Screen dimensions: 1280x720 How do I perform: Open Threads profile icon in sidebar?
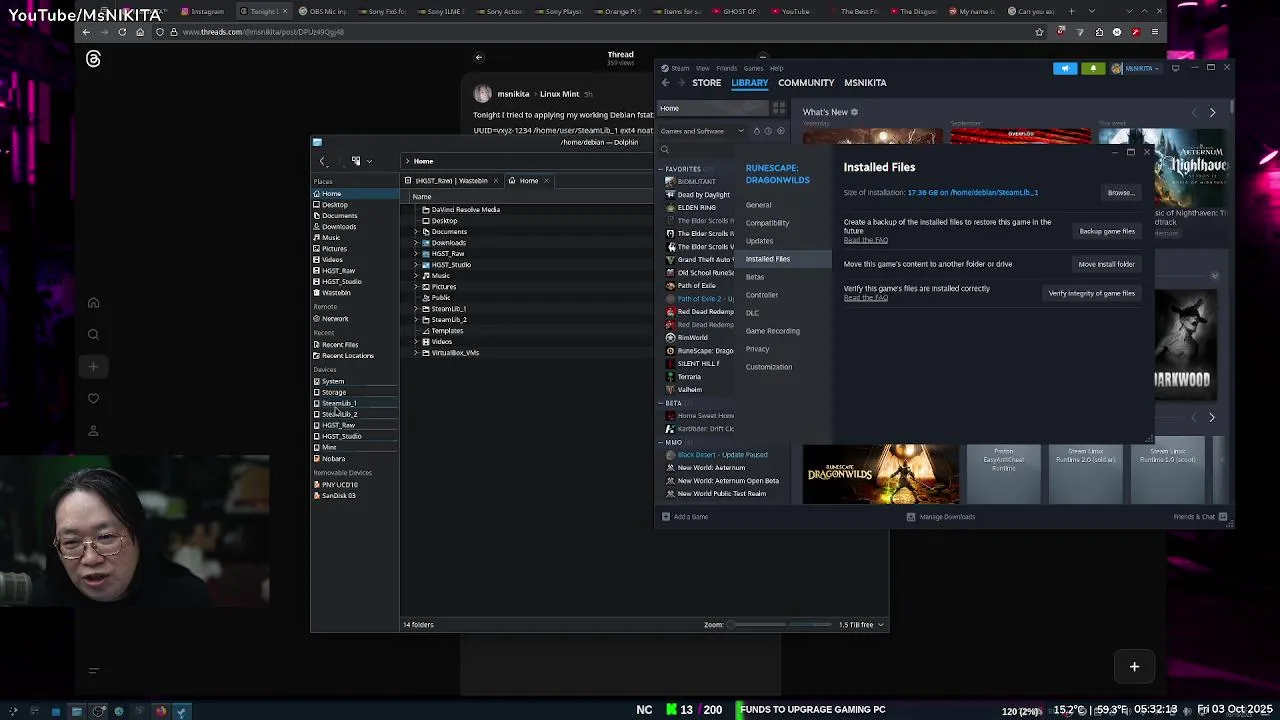point(93,431)
